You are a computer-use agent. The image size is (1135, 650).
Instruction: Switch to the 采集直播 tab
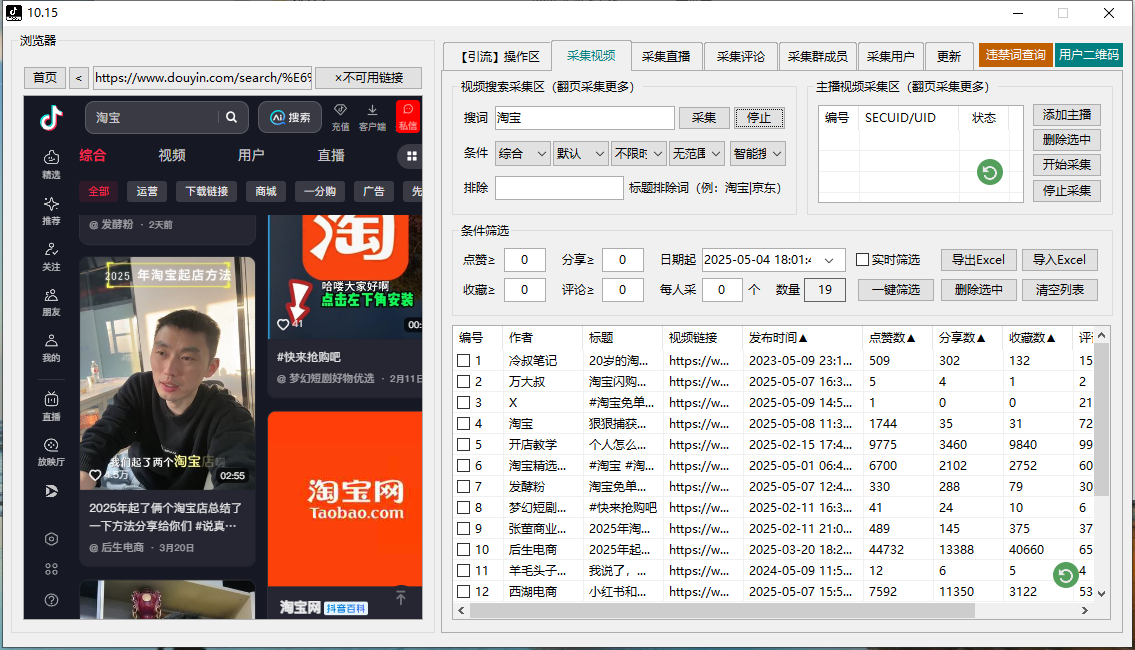click(x=666, y=57)
